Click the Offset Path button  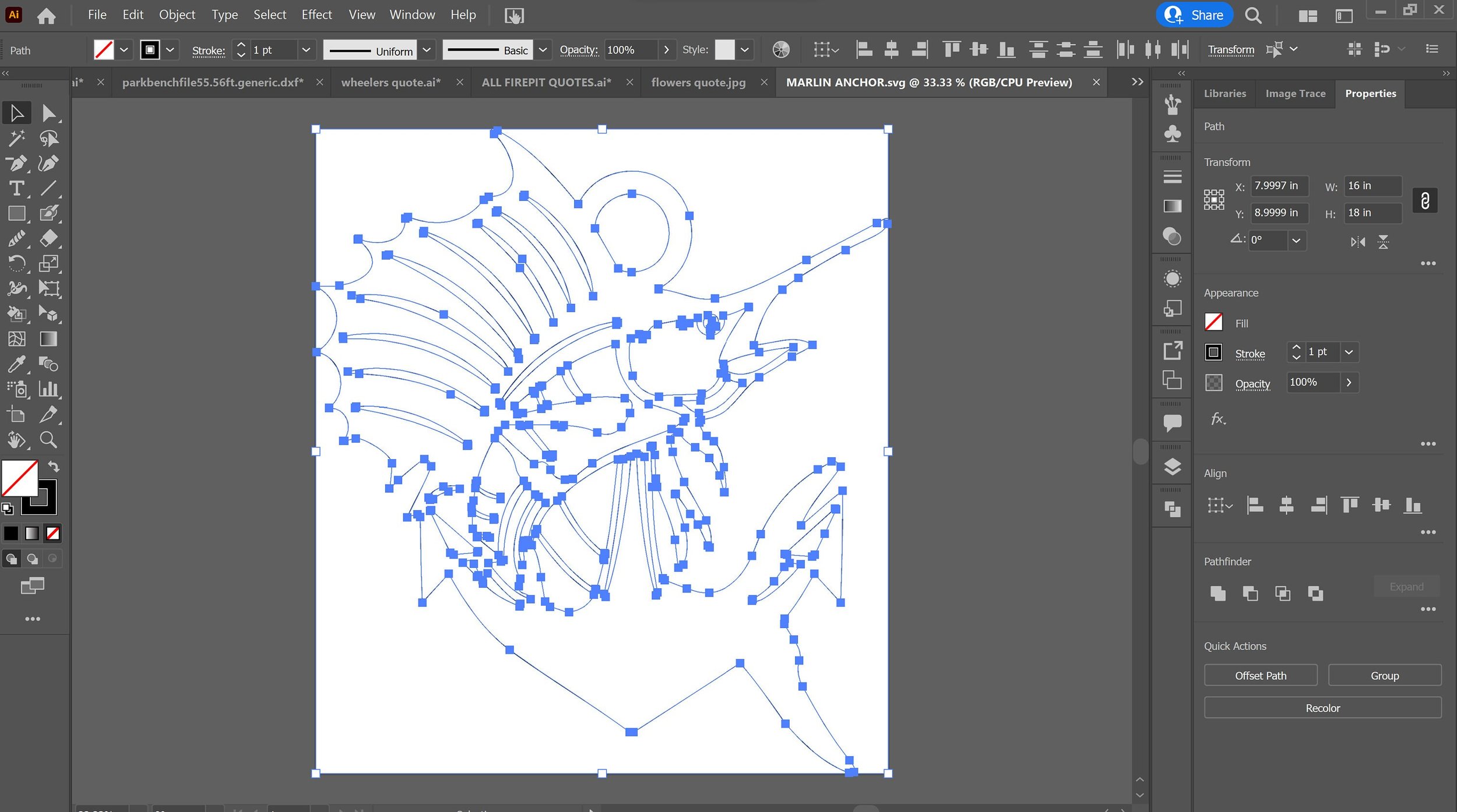[x=1260, y=676]
